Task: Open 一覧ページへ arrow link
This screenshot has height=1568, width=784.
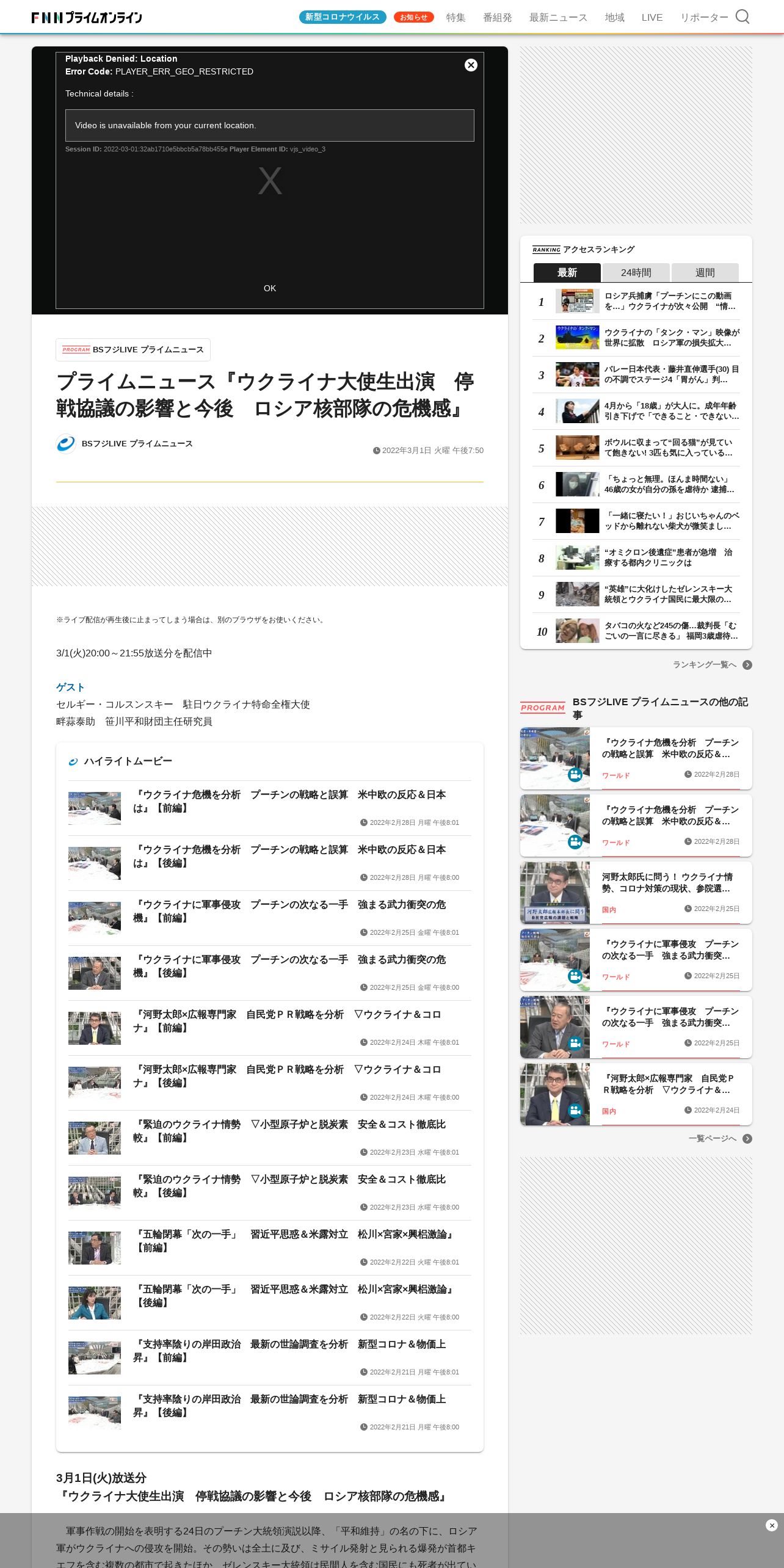Action: click(x=720, y=1139)
